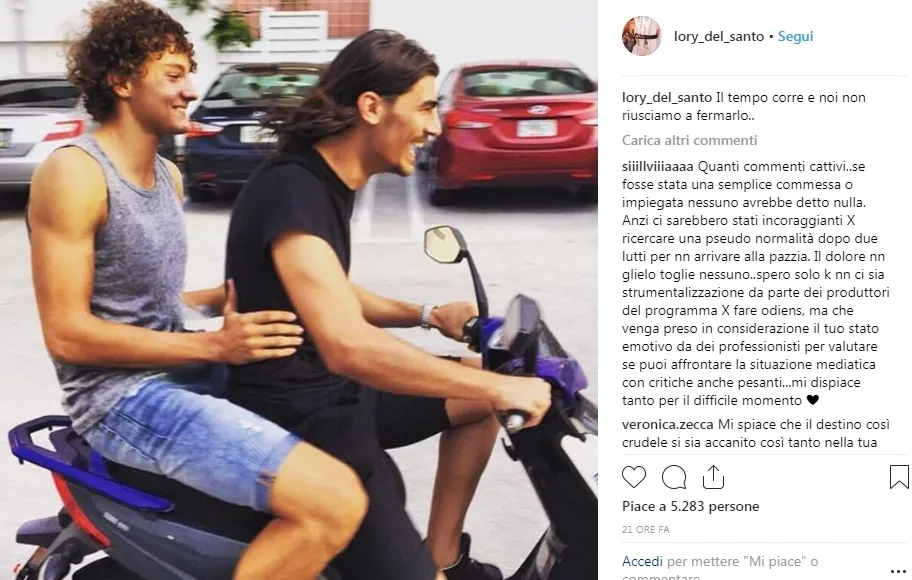Open lory_del_santo profile picture avatar

[642, 36]
